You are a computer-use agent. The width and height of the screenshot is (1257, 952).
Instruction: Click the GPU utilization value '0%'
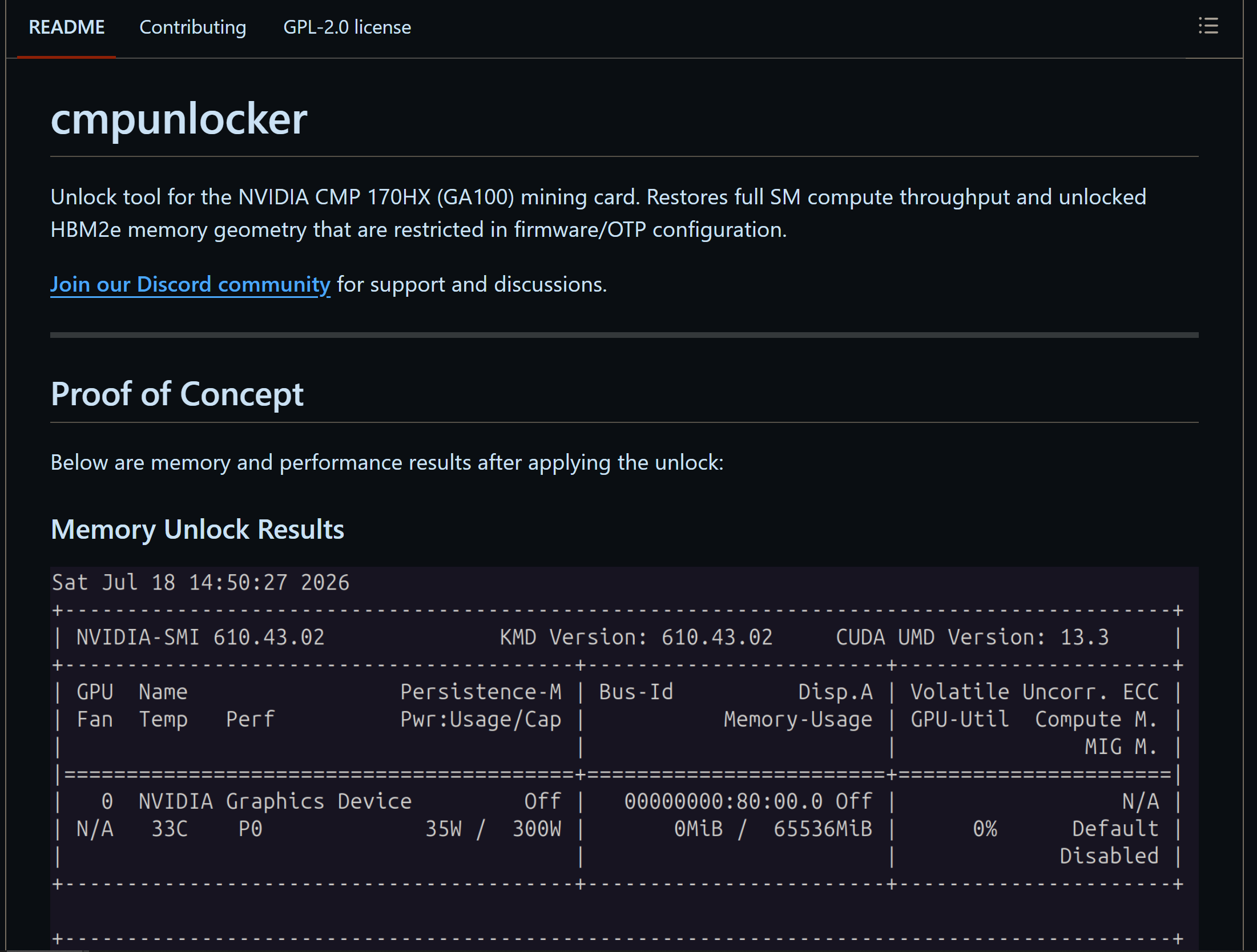[x=985, y=829]
